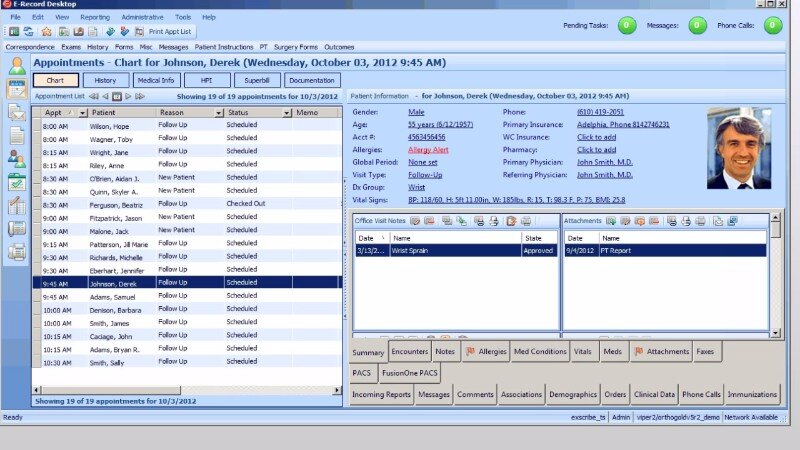Select the appointments calendar sidebar icon

(x=17, y=89)
